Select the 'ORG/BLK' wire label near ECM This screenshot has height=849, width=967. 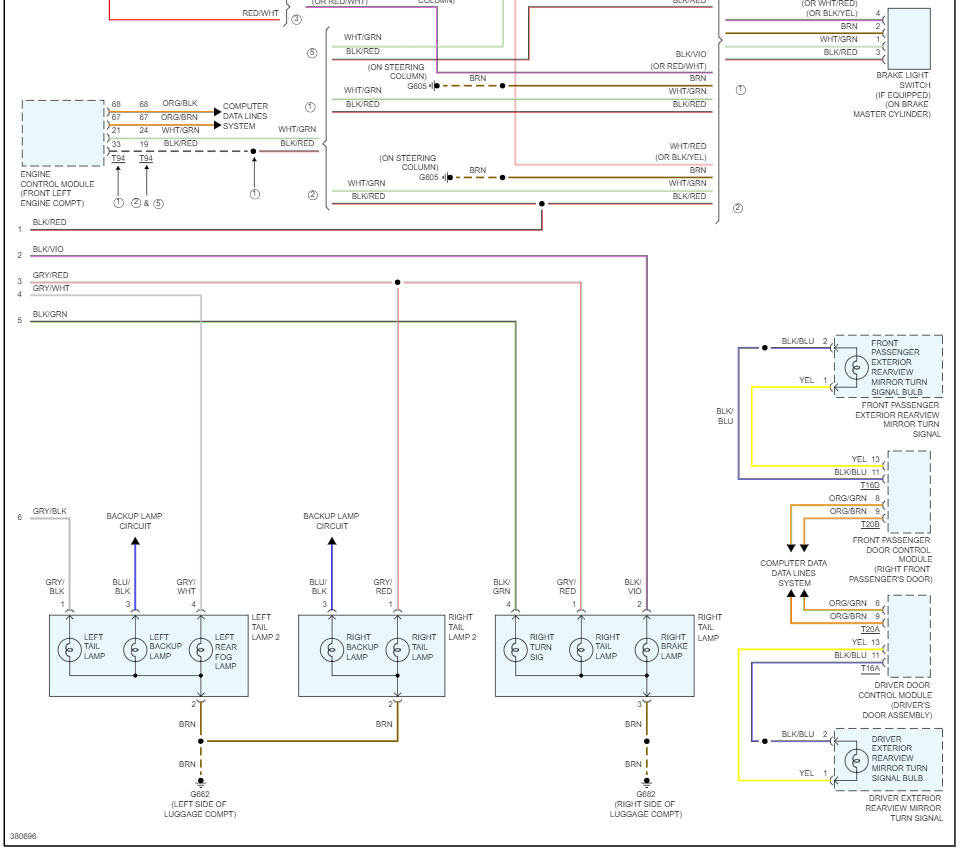[x=180, y=103]
